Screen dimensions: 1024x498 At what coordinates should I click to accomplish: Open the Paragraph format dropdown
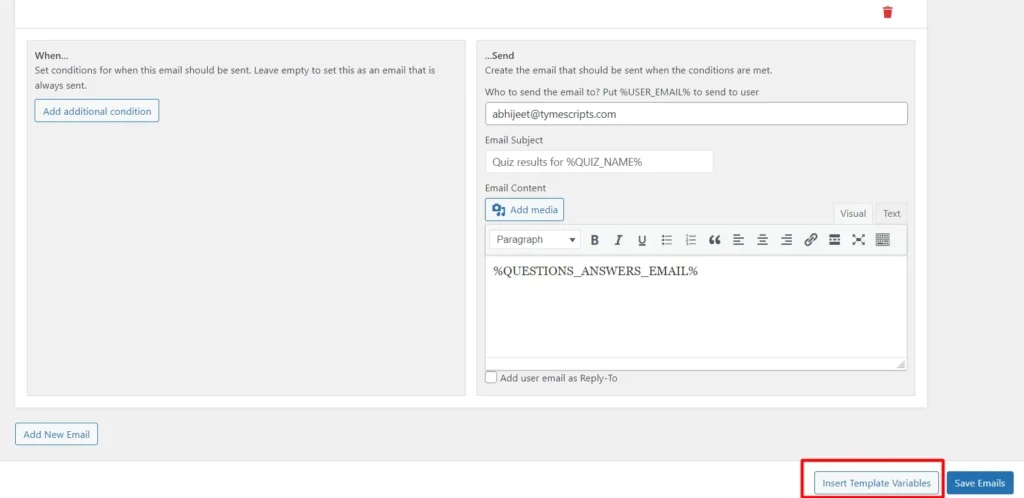tap(535, 240)
